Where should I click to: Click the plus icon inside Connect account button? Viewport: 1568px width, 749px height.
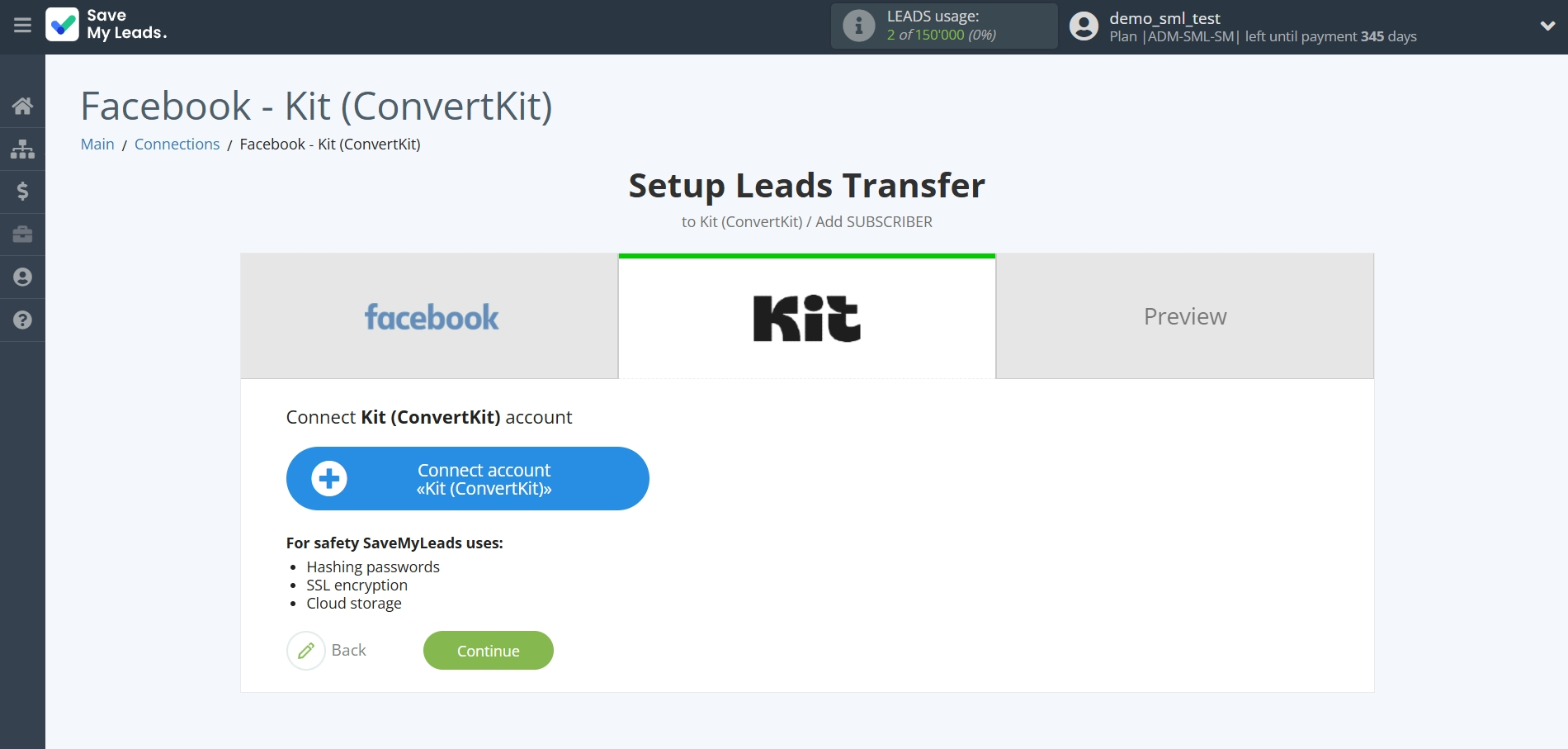coord(330,478)
